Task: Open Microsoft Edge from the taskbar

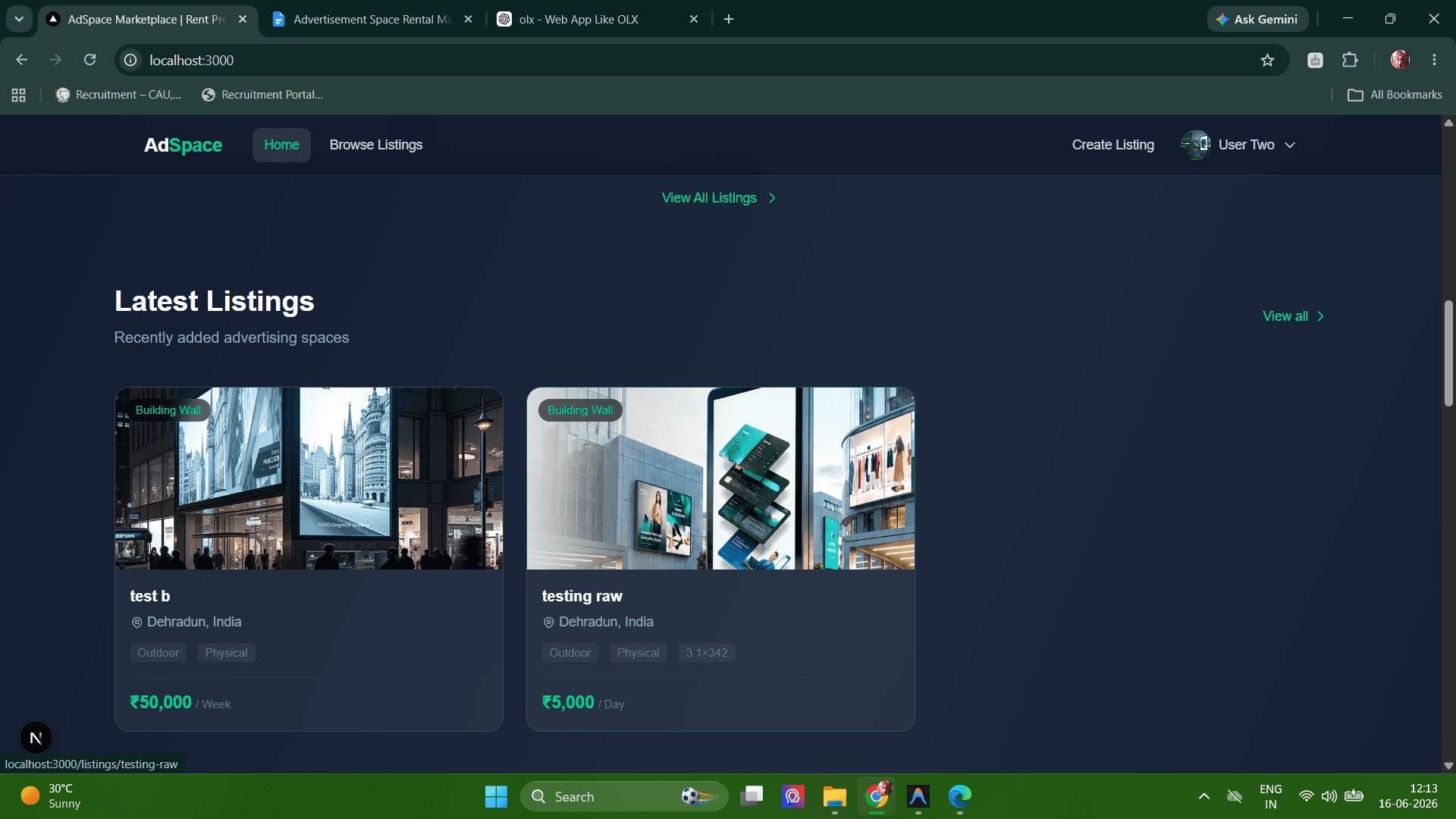Action: point(959,796)
